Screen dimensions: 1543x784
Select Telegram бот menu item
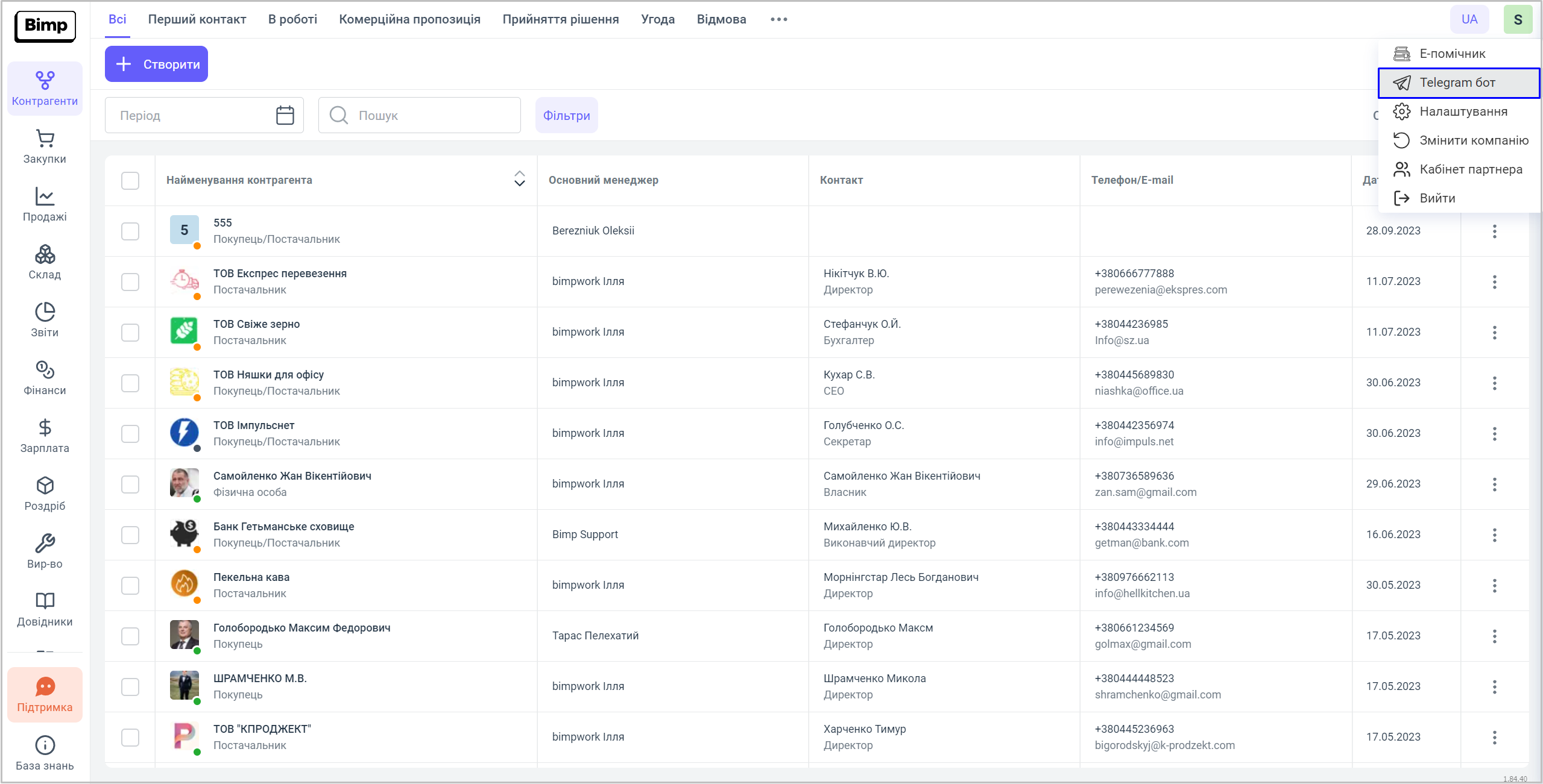(1457, 83)
